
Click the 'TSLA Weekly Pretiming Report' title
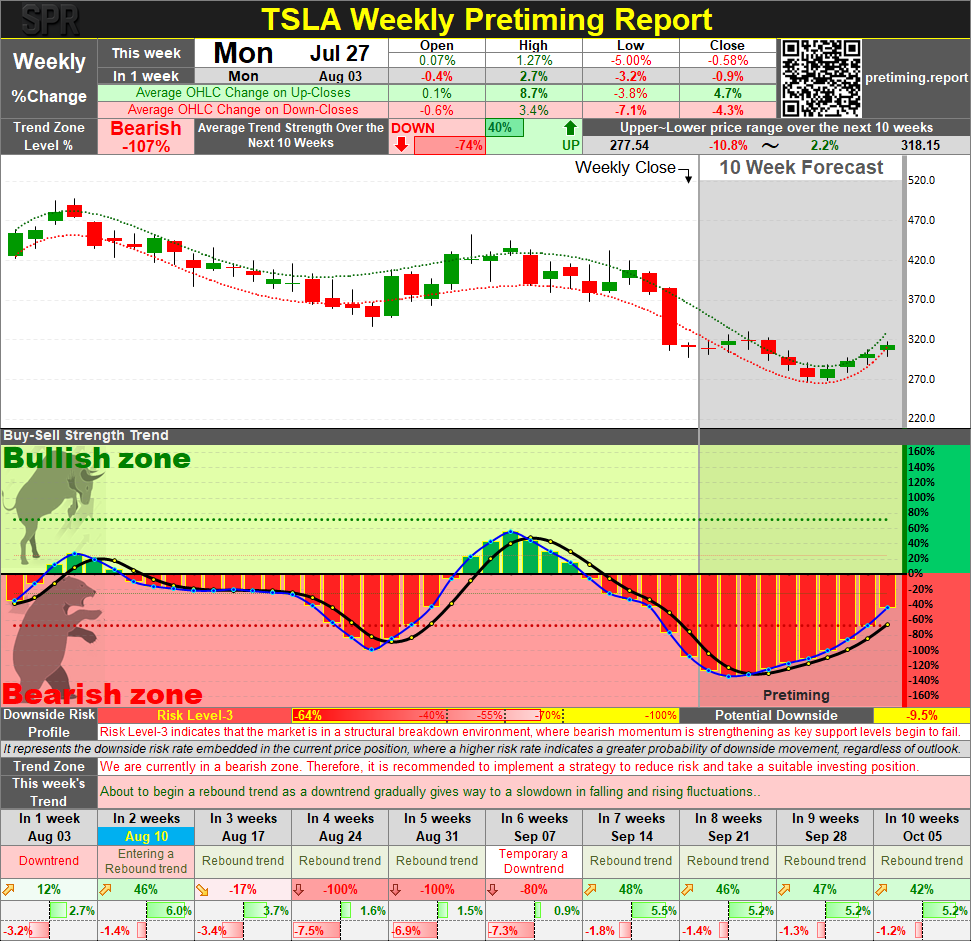487,20
